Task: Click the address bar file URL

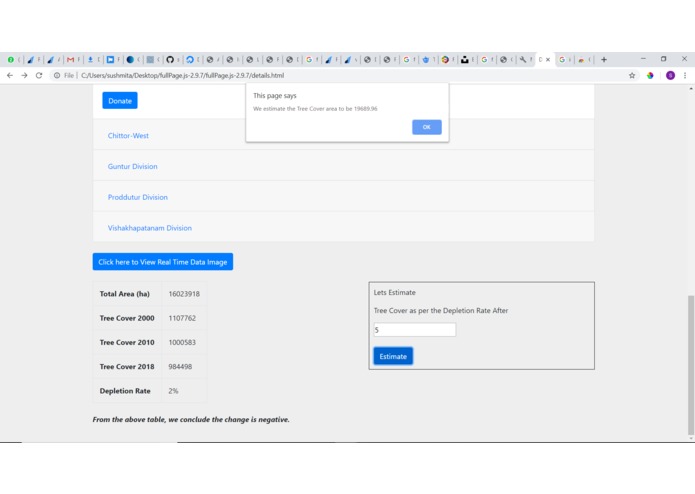Action: (182, 75)
